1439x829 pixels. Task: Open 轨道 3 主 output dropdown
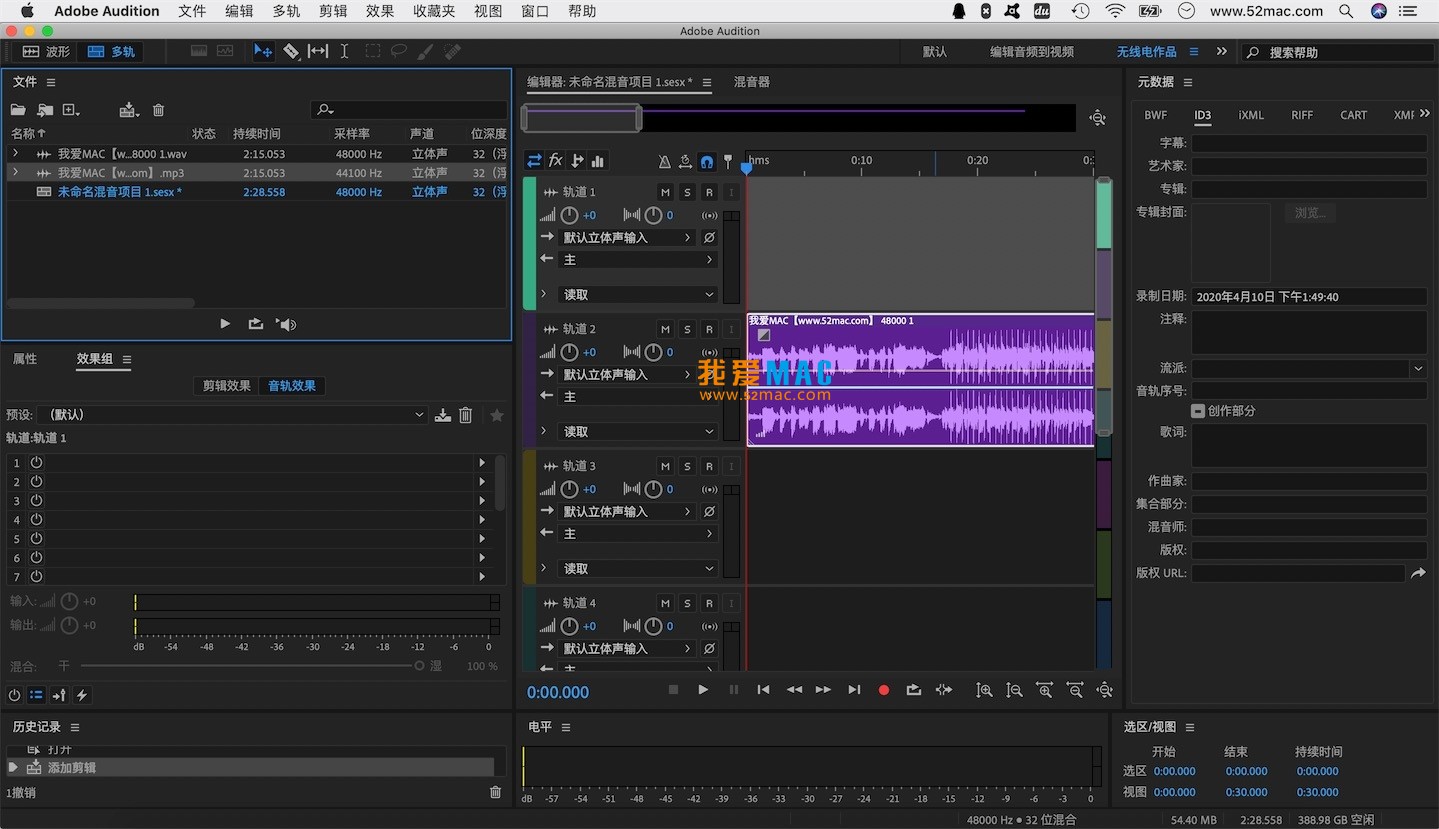[638, 534]
